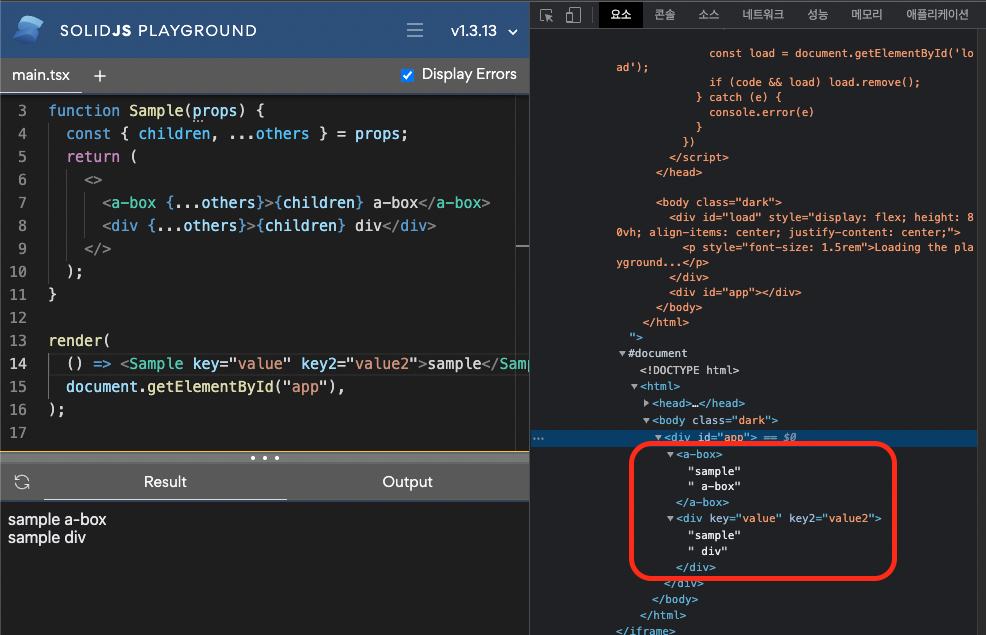986x635 pixels.
Task: Click the Result tab label
Action: coord(164,481)
